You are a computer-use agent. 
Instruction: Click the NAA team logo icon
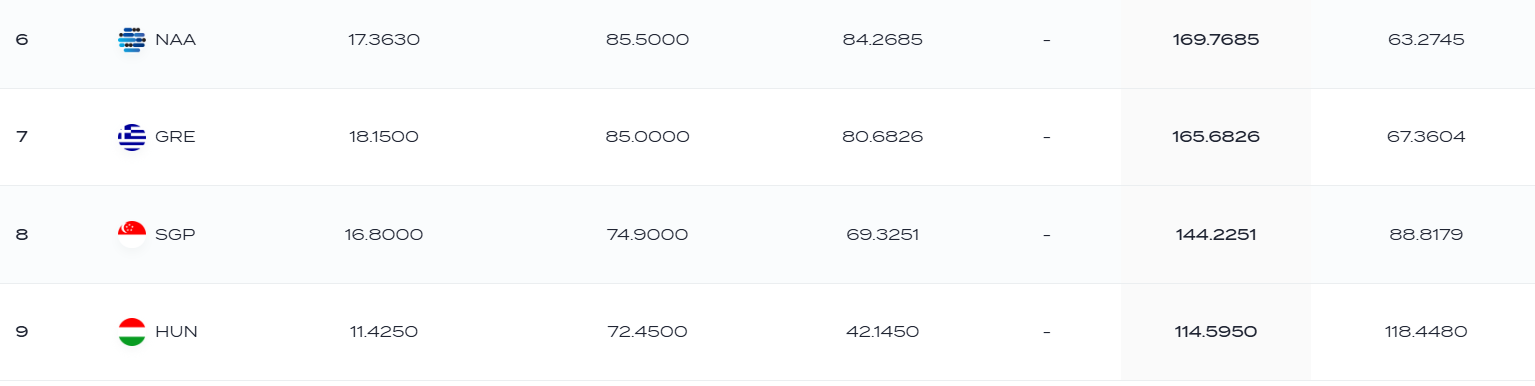(131, 40)
